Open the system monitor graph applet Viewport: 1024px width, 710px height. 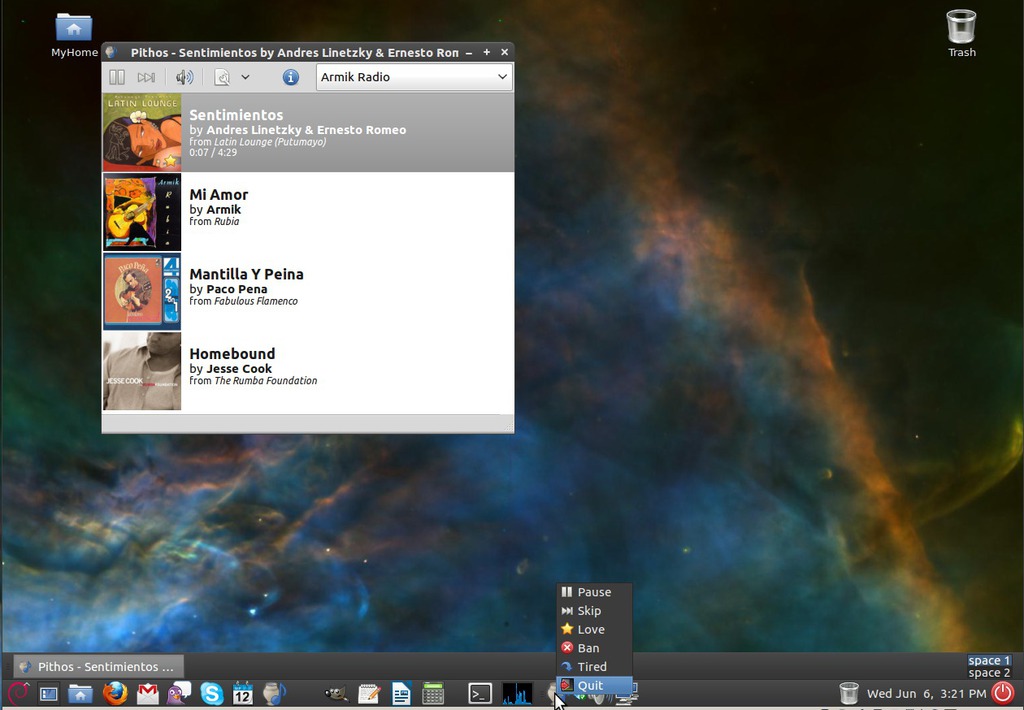point(517,694)
